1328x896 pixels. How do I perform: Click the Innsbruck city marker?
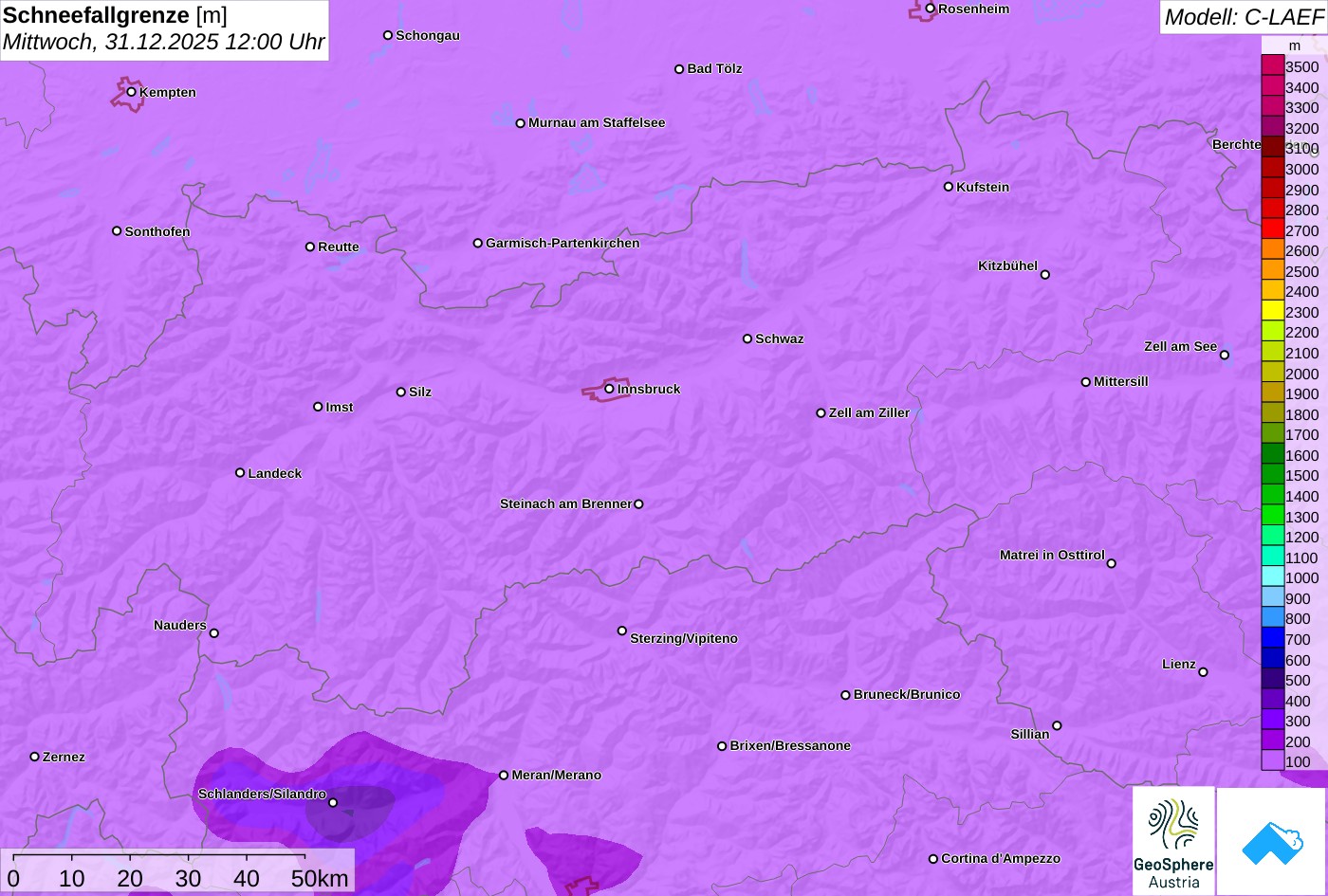609,389
